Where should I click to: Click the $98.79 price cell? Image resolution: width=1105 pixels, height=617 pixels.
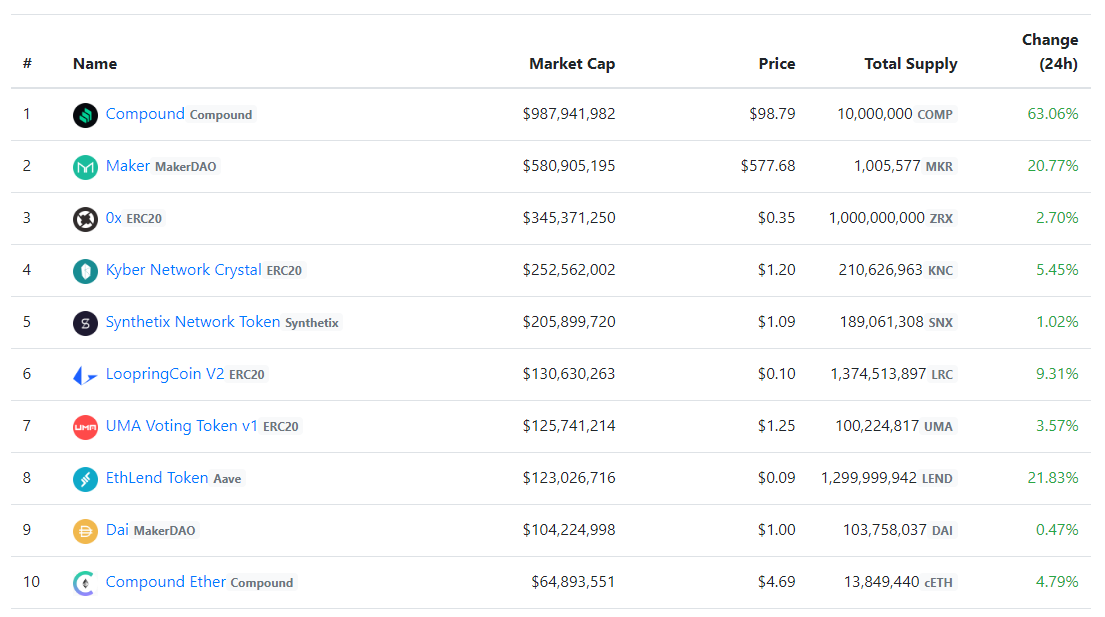click(x=772, y=113)
